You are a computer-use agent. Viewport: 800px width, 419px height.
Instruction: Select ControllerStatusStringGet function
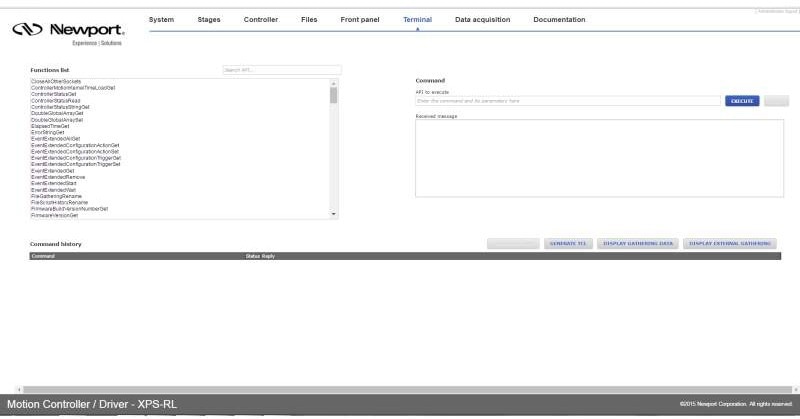click(x=60, y=107)
